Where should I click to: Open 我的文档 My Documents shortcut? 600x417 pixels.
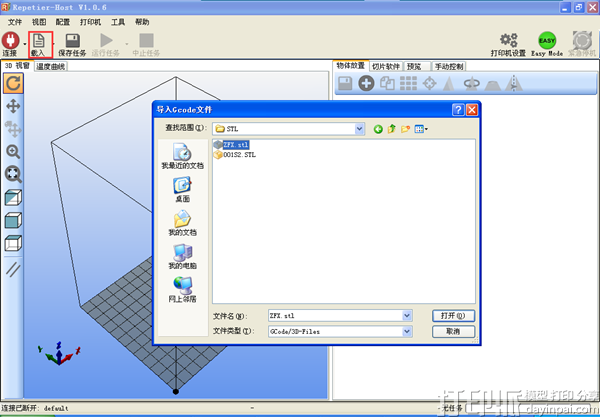[183, 223]
